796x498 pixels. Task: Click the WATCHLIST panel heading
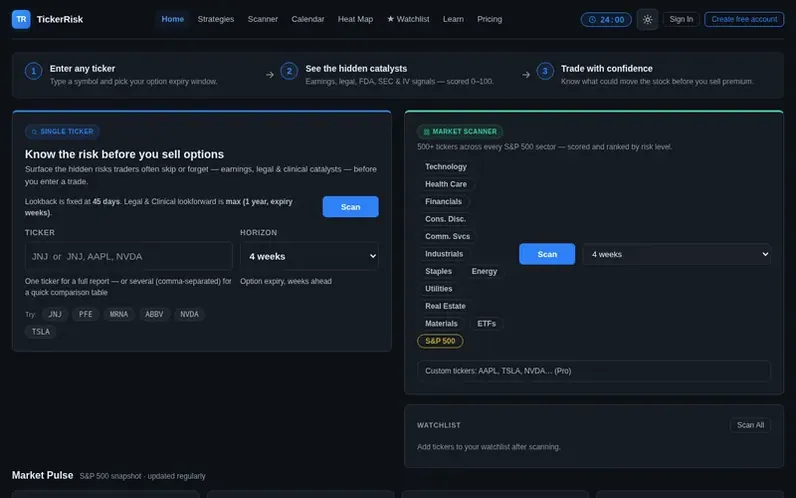439,425
